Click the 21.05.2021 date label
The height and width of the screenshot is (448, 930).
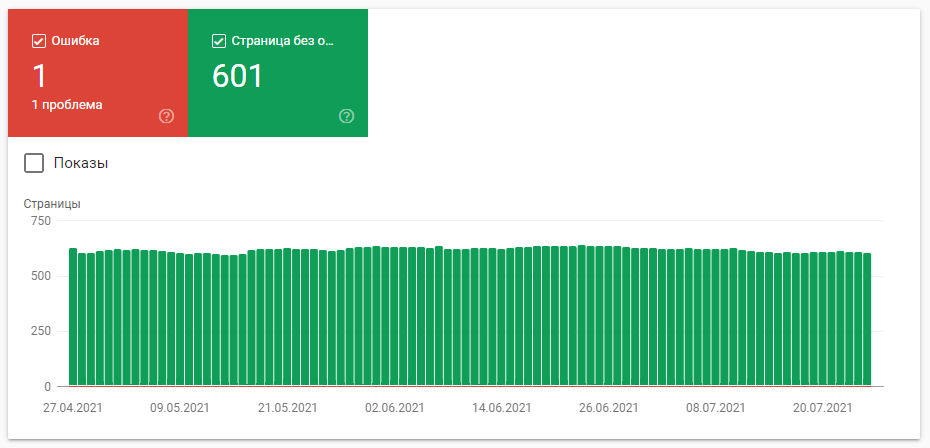[x=287, y=408]
